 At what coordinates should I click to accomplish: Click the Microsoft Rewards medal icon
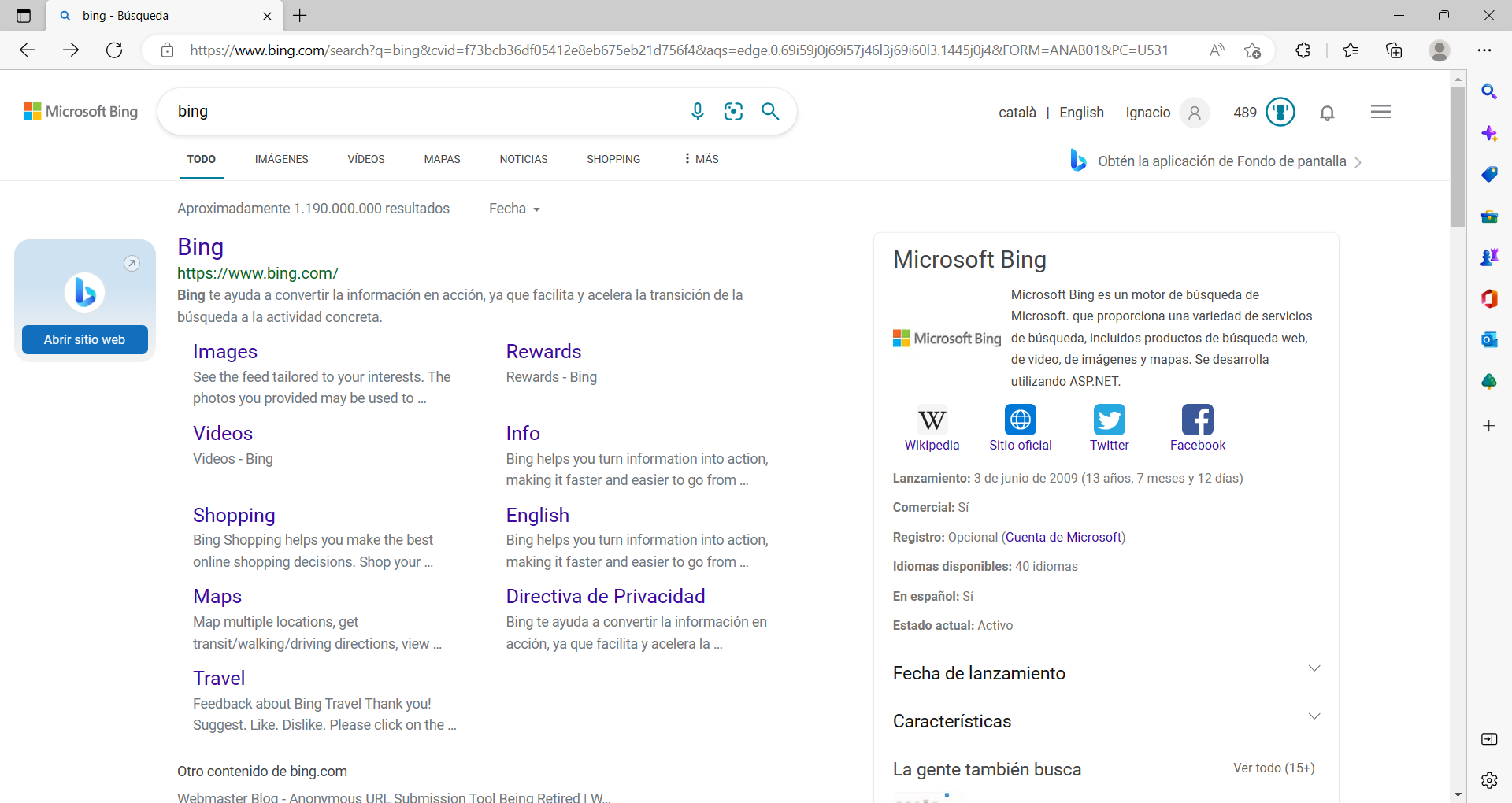pos(1280,112)
